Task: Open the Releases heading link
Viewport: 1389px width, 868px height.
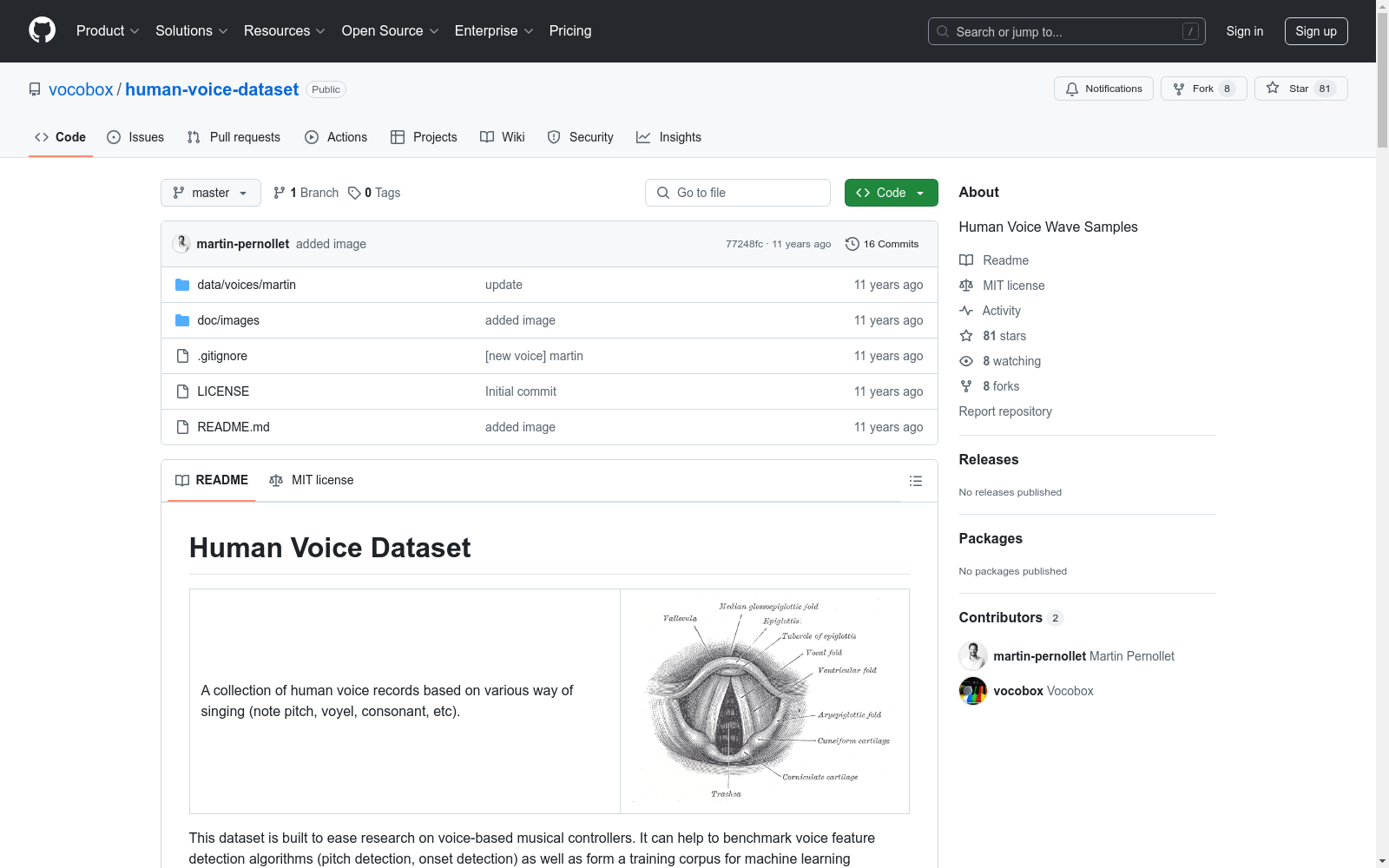Action: pyautogui.click(x=989, y=459)
